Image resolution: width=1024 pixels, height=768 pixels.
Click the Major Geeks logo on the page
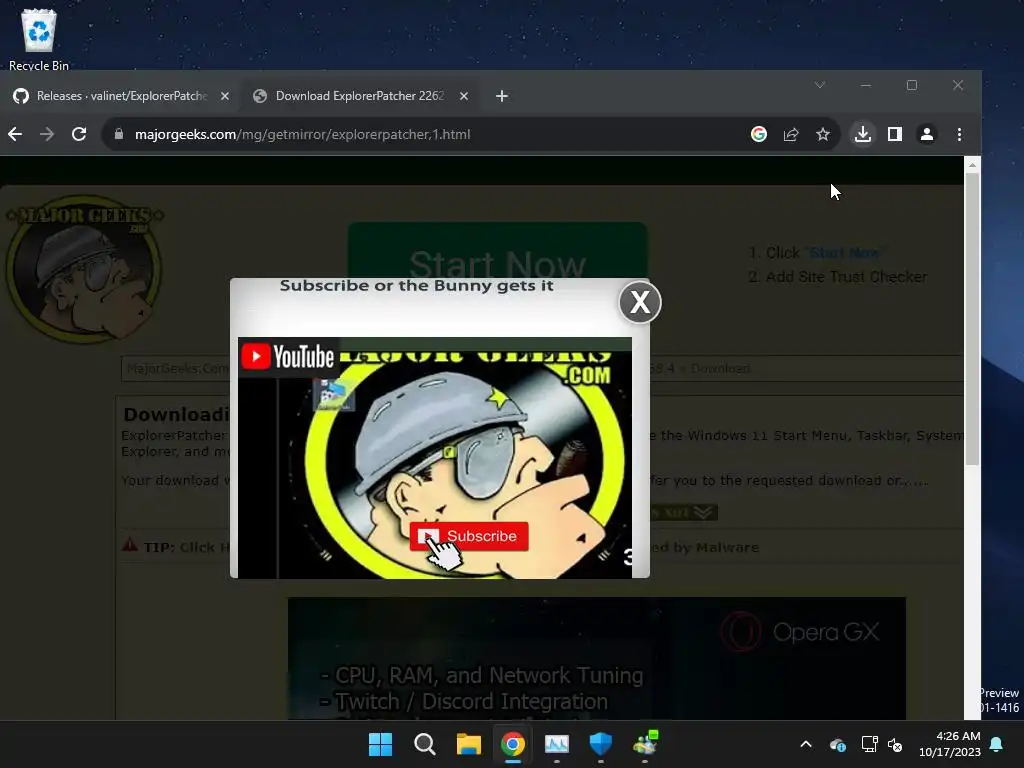tap(84, 270)
